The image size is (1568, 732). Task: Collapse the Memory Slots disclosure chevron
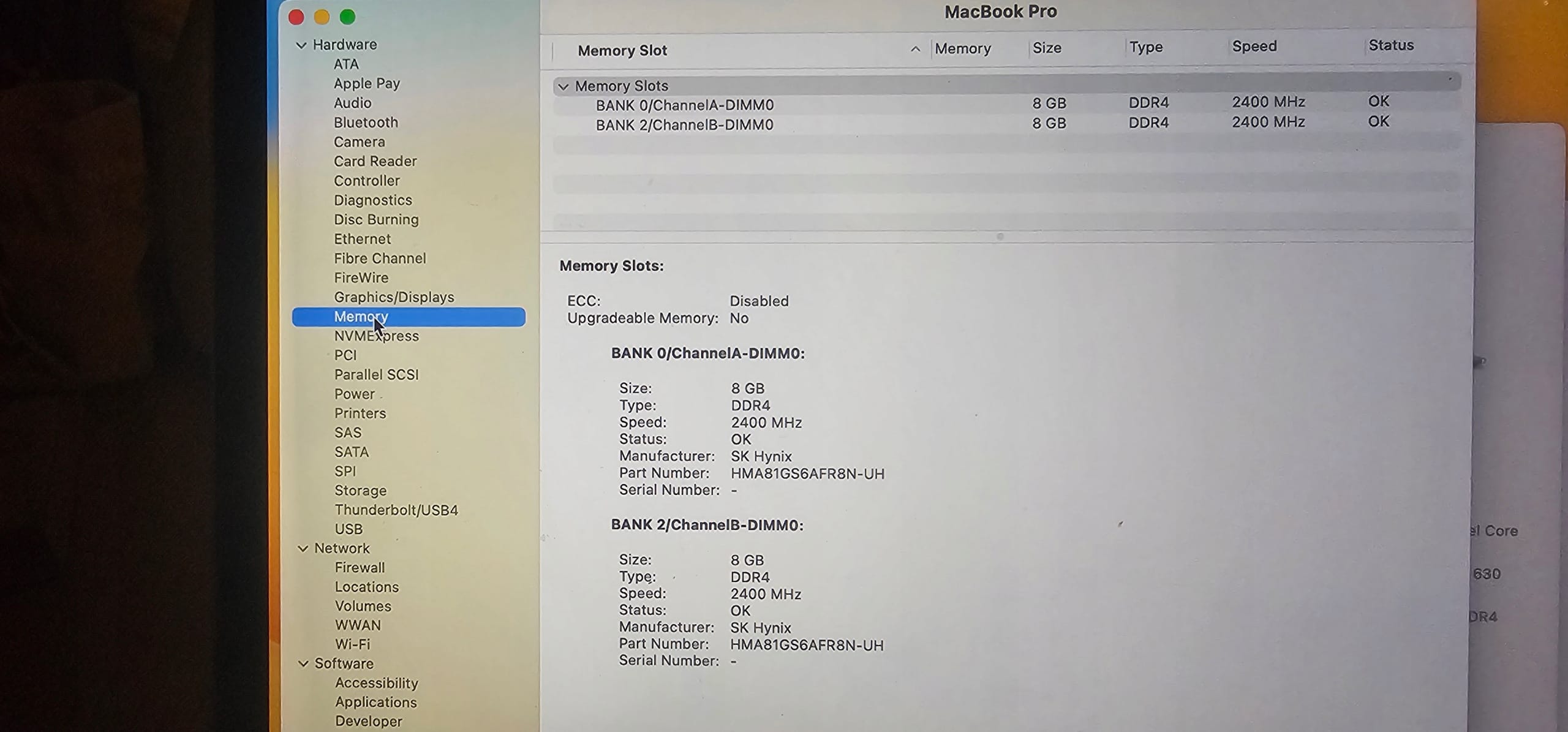[x=563, y=87]
